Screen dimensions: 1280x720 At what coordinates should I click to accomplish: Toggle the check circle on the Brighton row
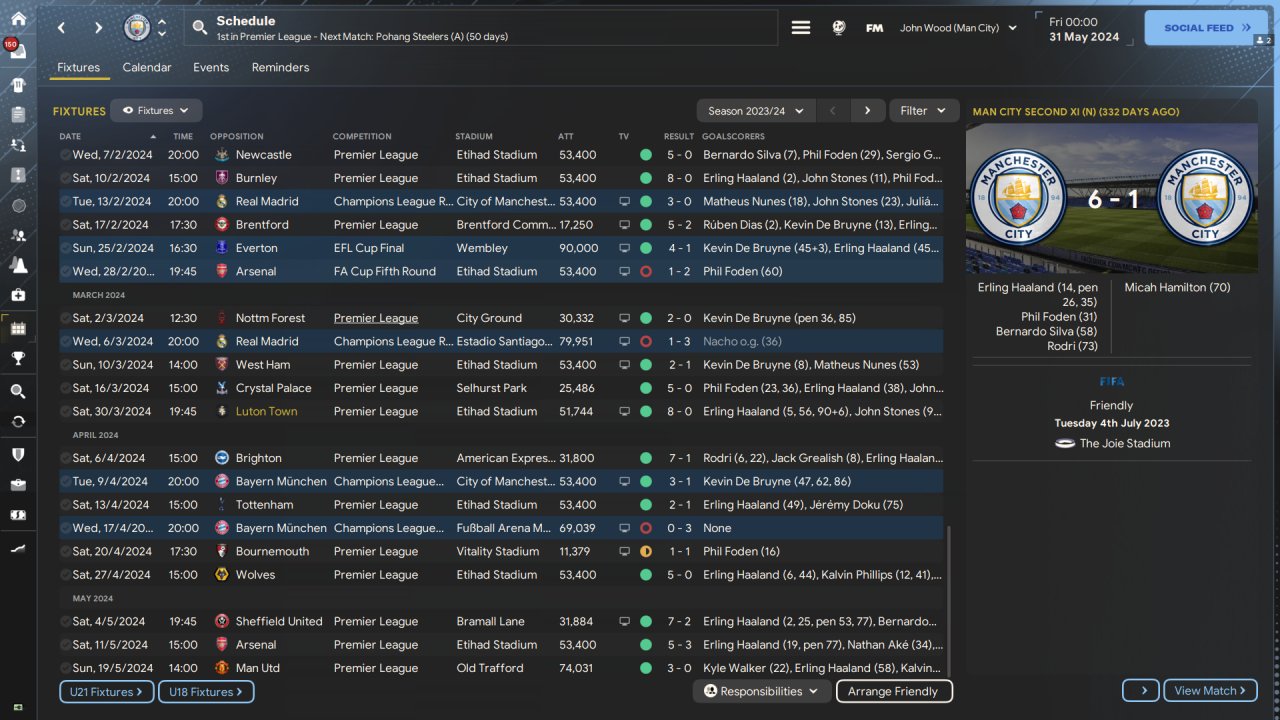tap(66, 458)
